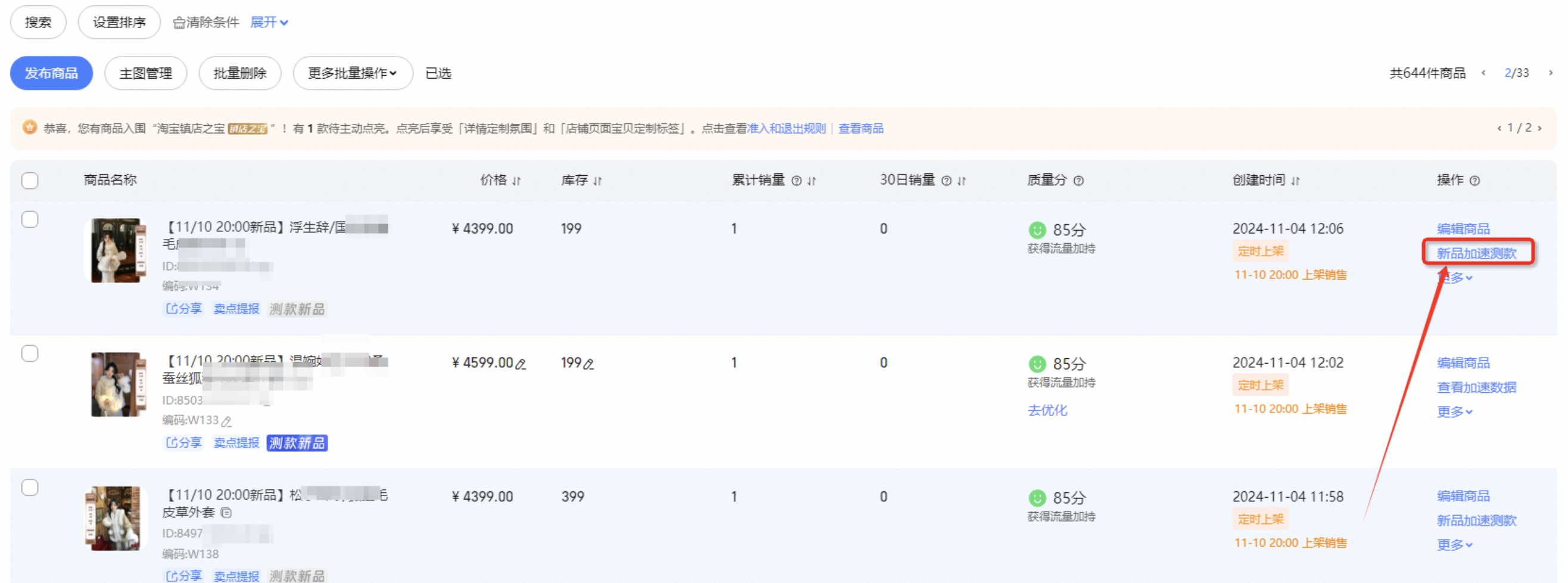Screen dimensions: 1568x583
Task: Click 定时上架 tag on 11:58 row
Action: pyautogui.click(x=1261, y=519)
